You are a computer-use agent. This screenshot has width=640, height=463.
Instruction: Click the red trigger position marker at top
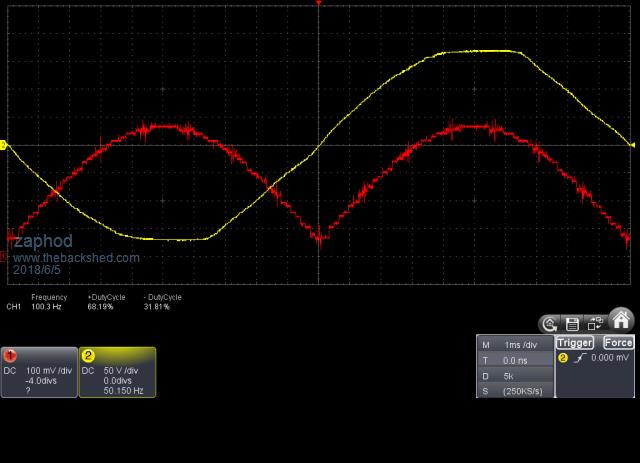point(318,4)
